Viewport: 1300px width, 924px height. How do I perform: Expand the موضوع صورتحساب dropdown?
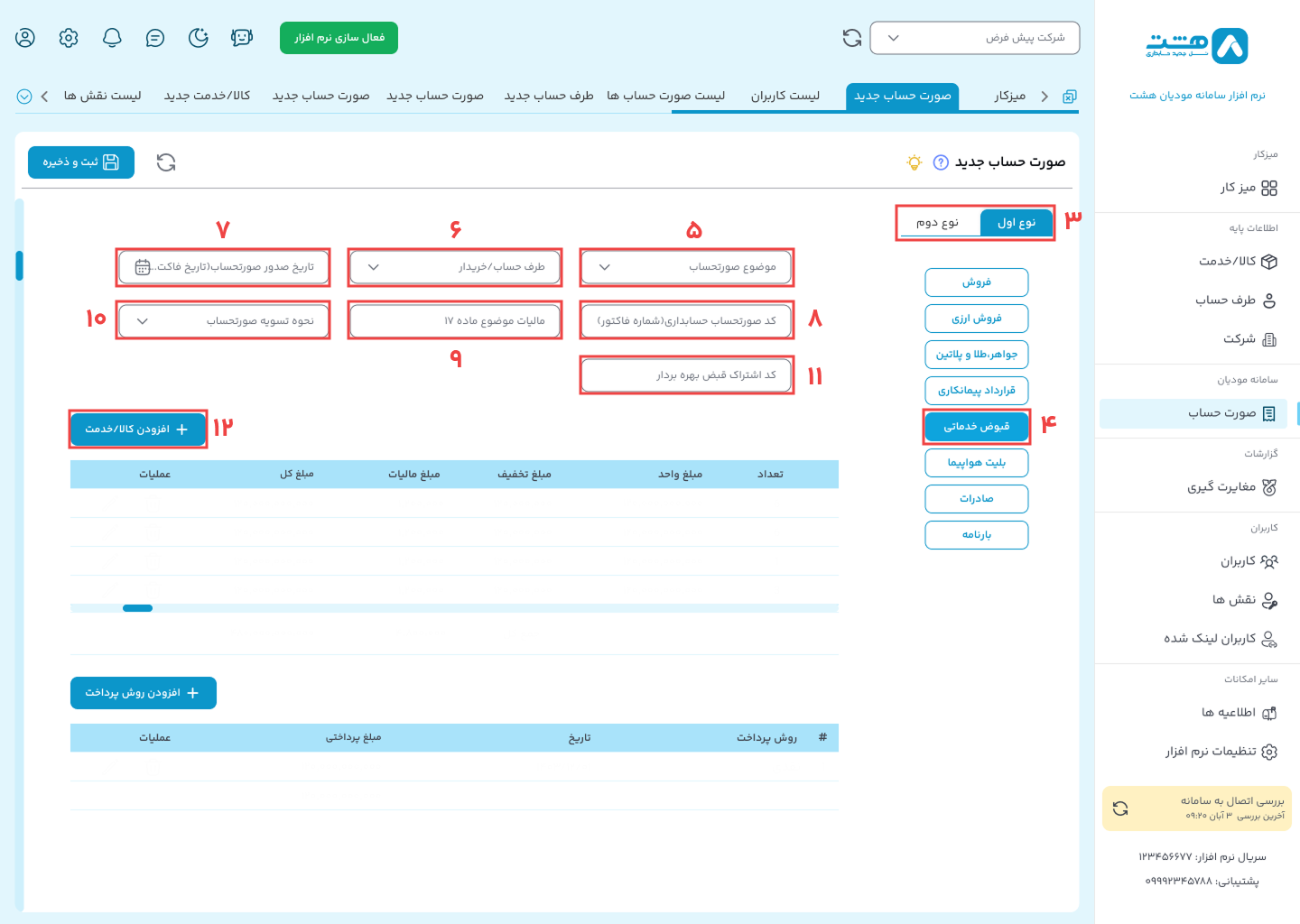(686, 267)
